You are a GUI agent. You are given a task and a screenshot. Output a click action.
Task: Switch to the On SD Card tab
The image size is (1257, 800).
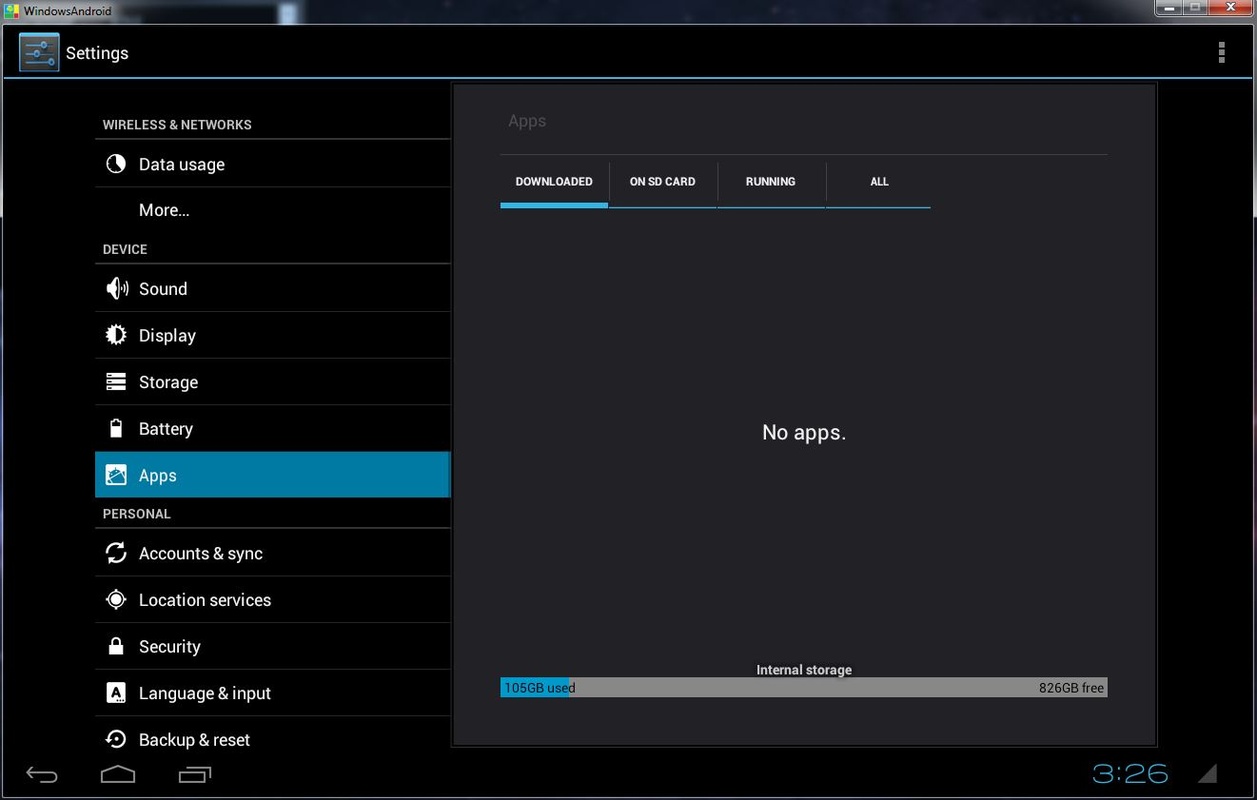[662, 182]
